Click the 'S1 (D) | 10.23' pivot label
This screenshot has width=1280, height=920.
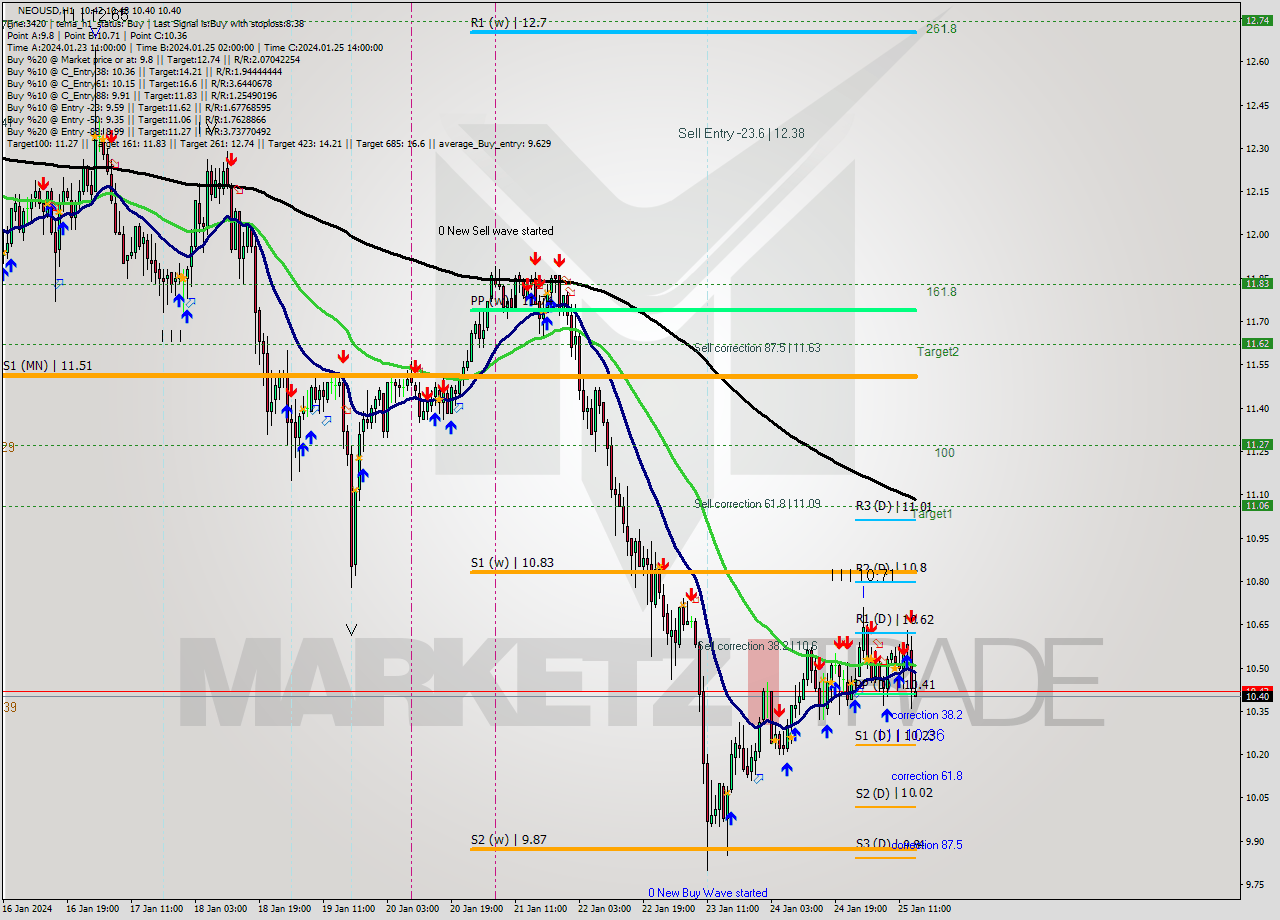[894, 736]
